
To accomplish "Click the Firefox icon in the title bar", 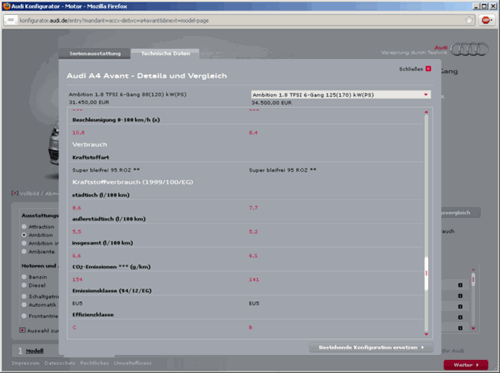I will pyautogui.click(x=6, y=6).
